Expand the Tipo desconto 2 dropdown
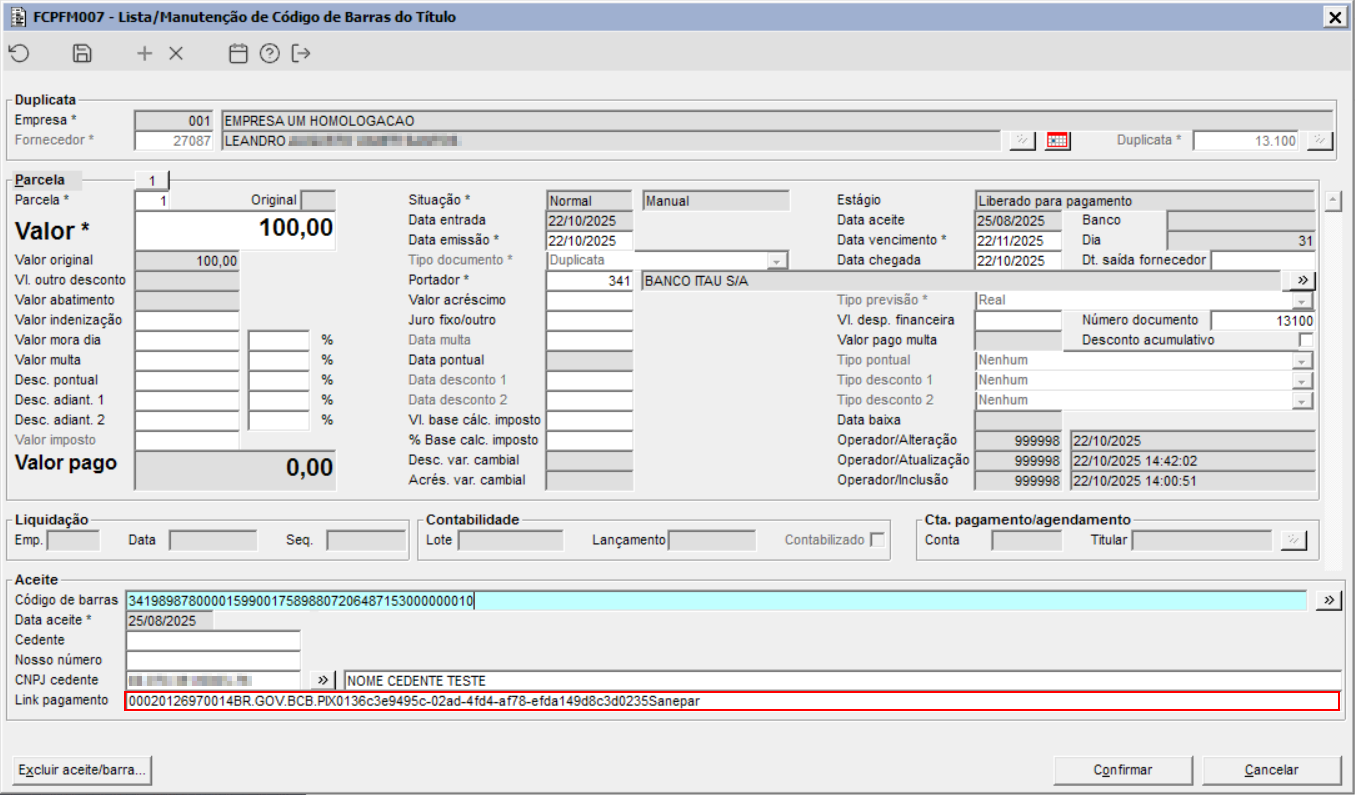 coord(1301,401)
